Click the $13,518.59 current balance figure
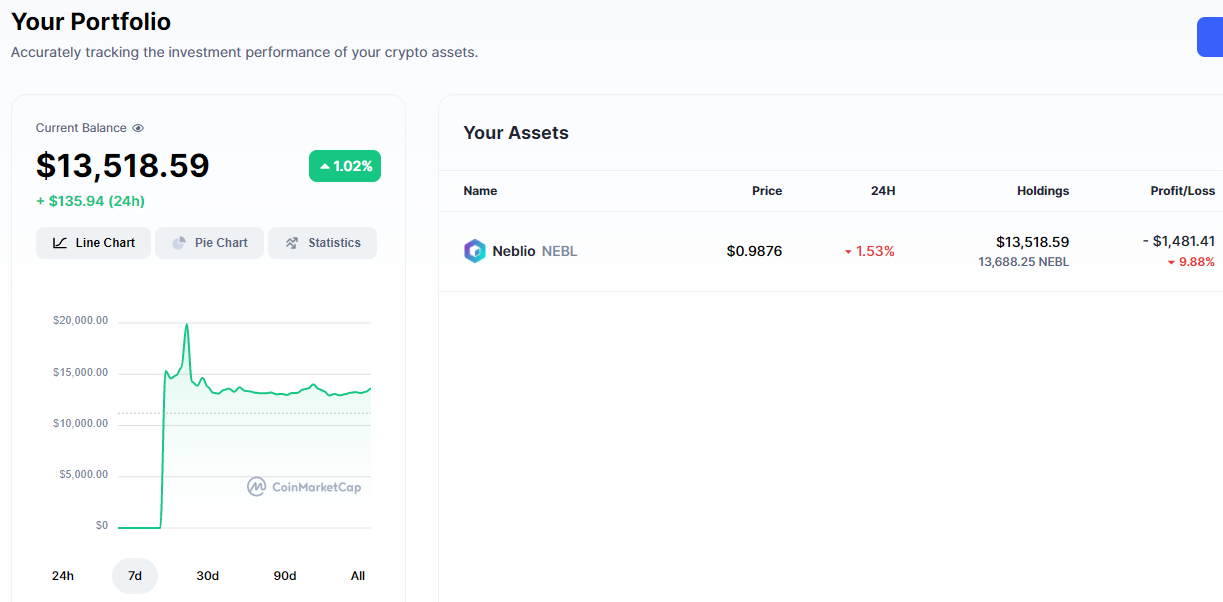The width and height of the screenshot is (1223, 602). click(x=123, y=166)
